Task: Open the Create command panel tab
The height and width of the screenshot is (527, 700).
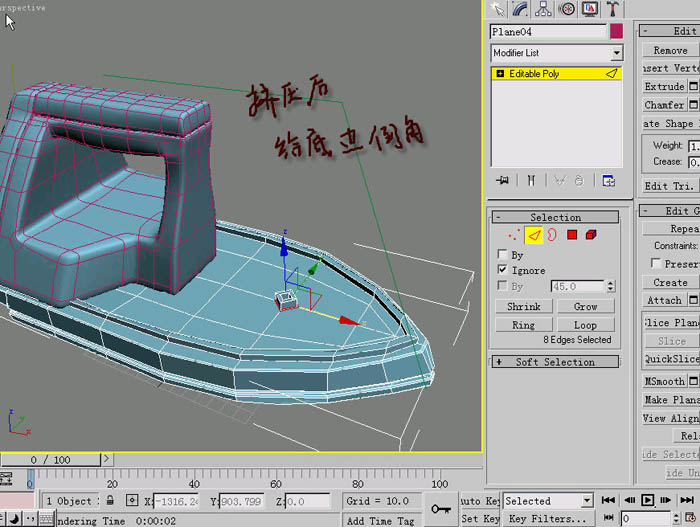Action: (497, 9)
